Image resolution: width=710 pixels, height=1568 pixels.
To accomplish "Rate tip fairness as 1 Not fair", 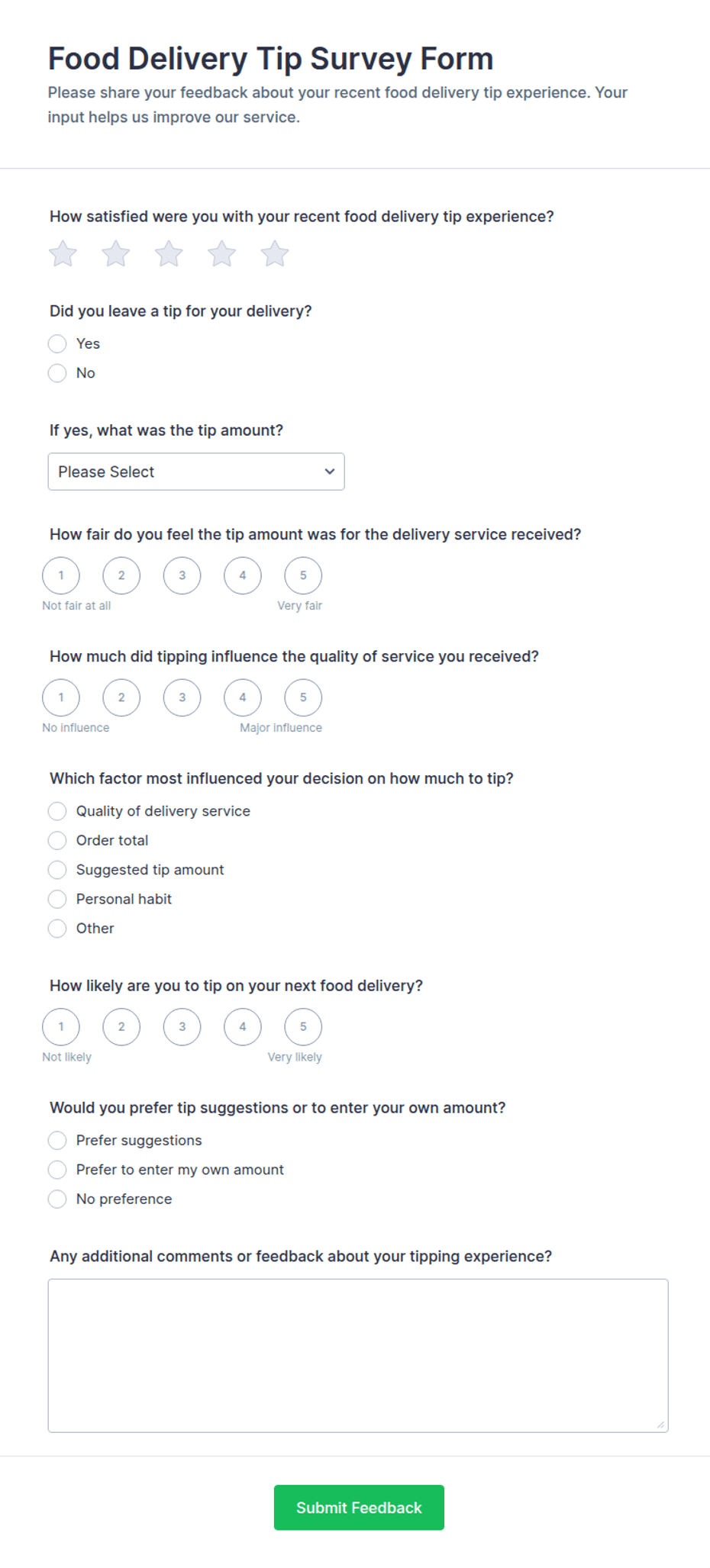I will [61, 575].
